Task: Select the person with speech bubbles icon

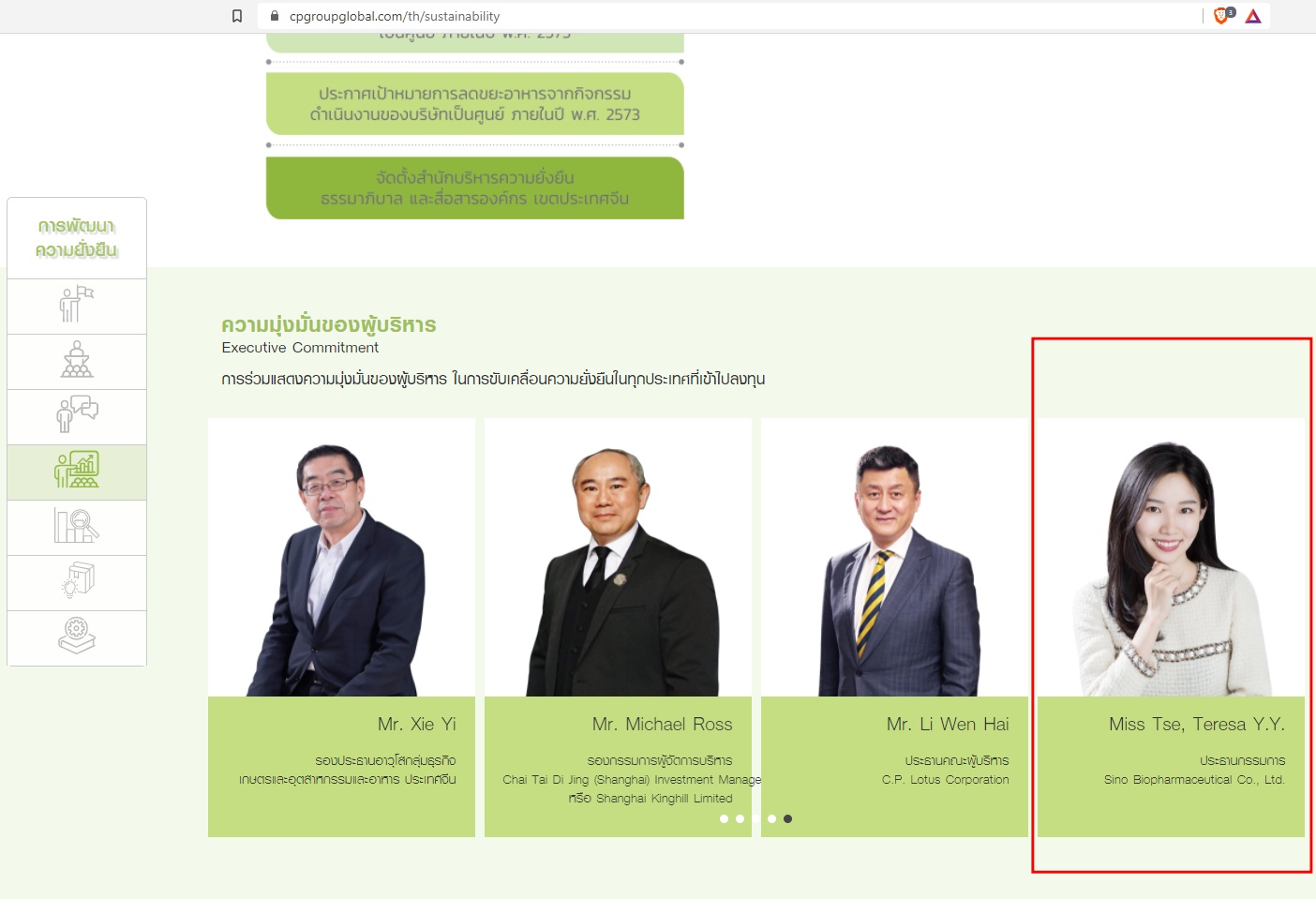Action: point(77,415)
